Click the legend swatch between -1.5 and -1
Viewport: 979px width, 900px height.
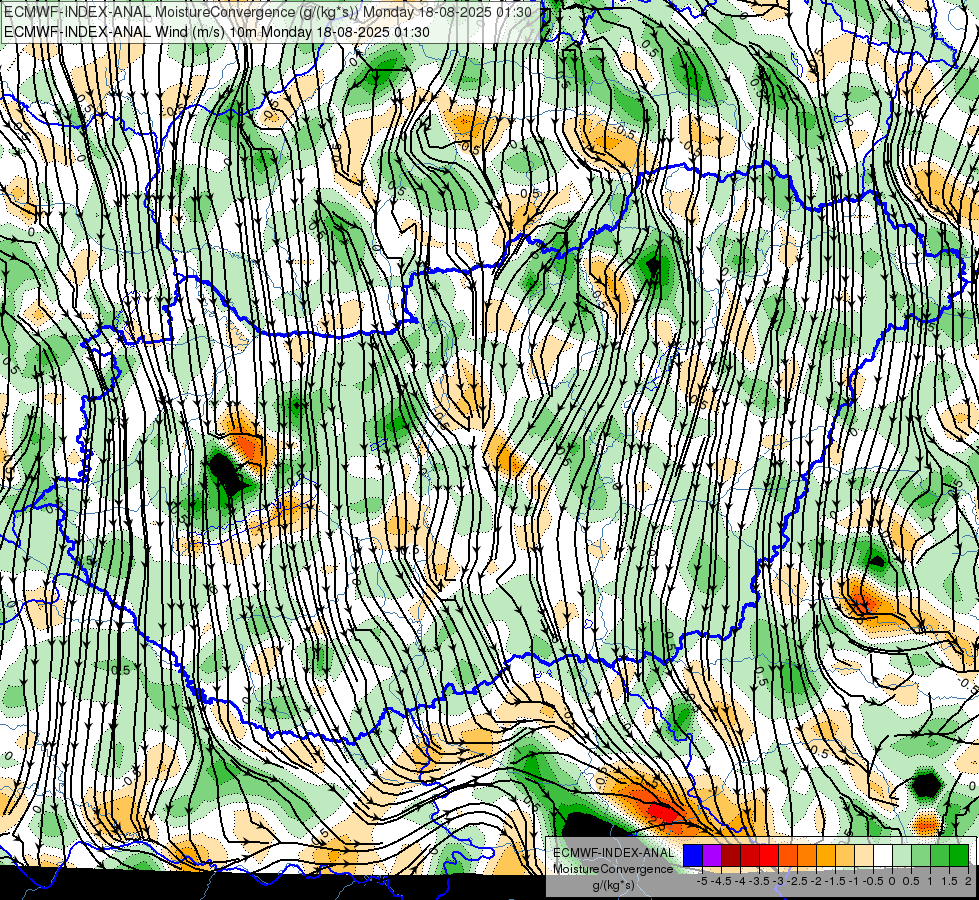[845, 856]
